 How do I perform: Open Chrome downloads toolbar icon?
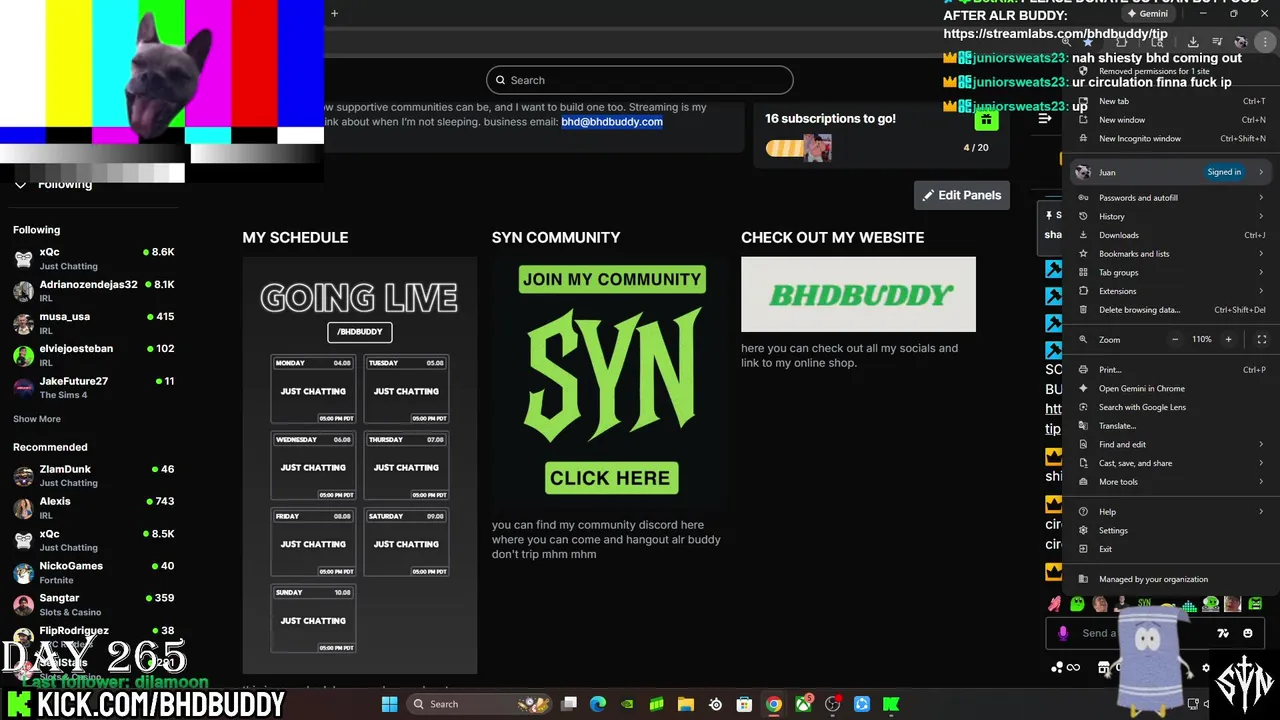[x=1193, y=42]
